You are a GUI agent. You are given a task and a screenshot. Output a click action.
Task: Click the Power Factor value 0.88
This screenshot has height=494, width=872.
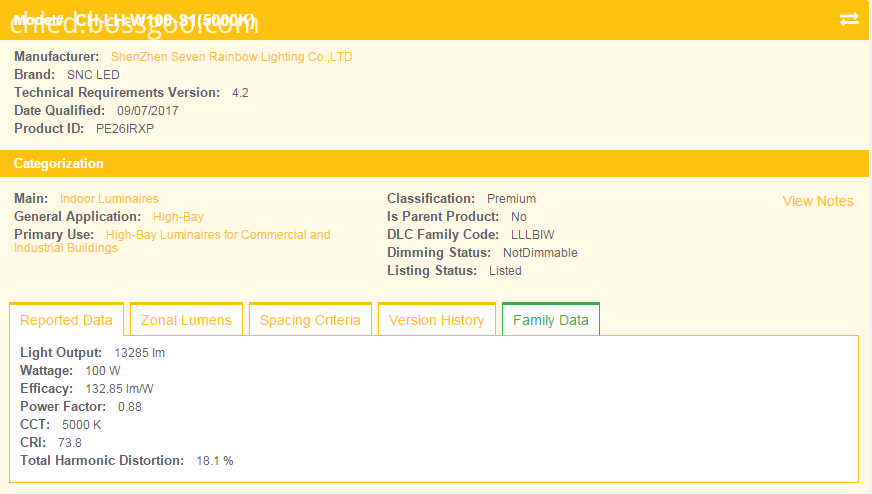pos(130,407)
